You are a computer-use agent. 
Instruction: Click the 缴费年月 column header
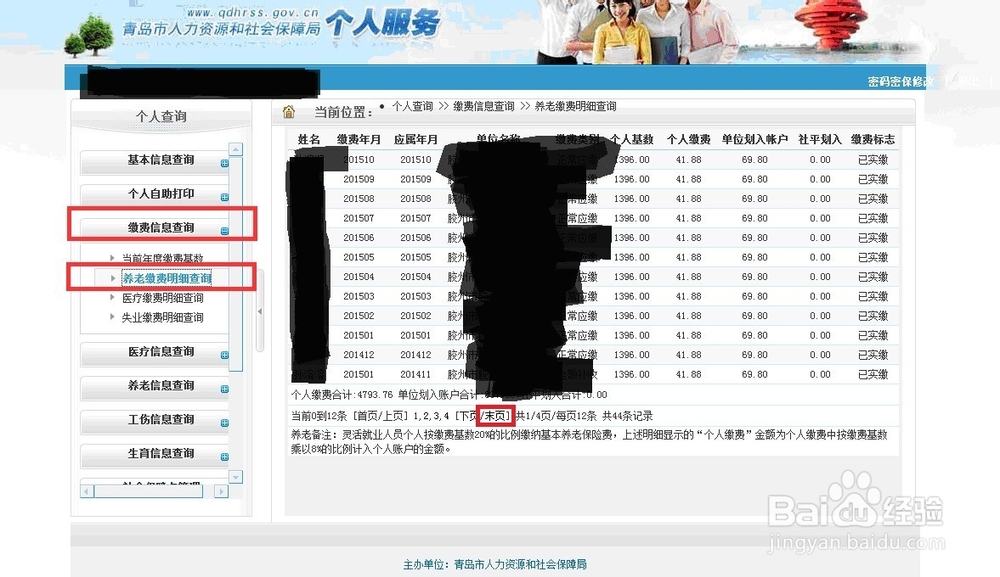click(x=359, y=139)
